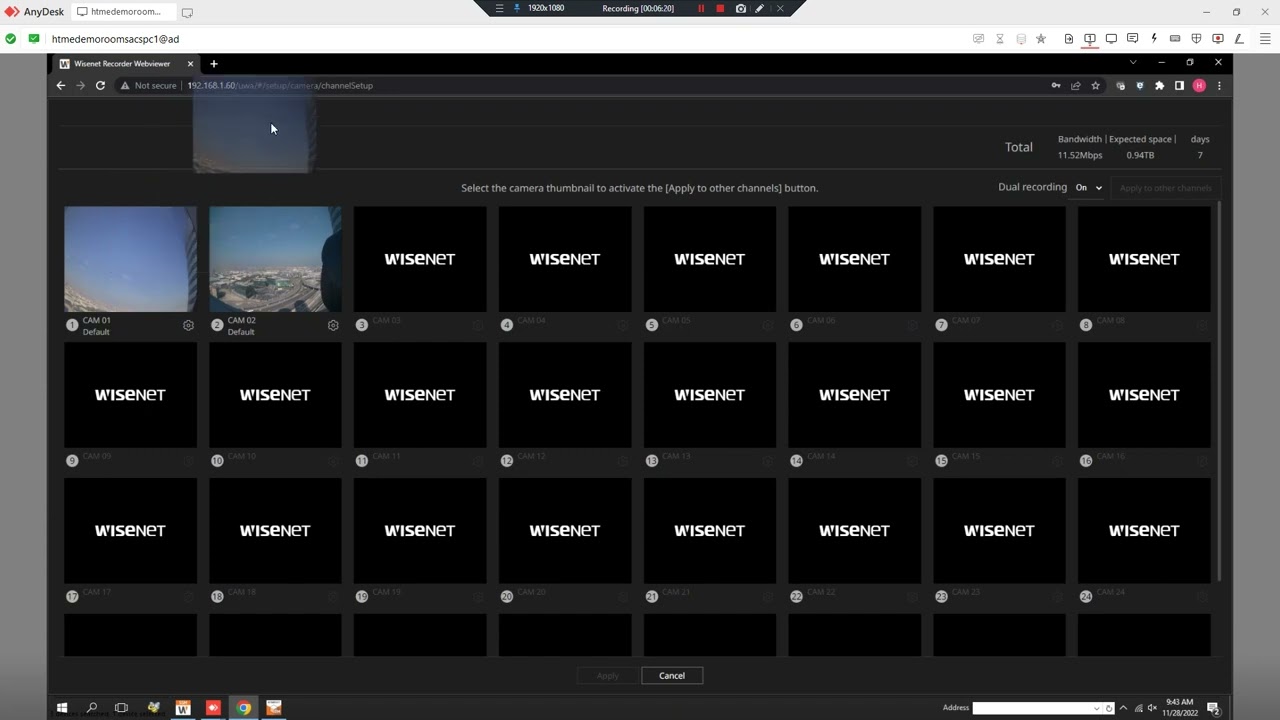Open recording bar hamburger menu
This screenshot has height=720, width=1280.
pos(499,8)
